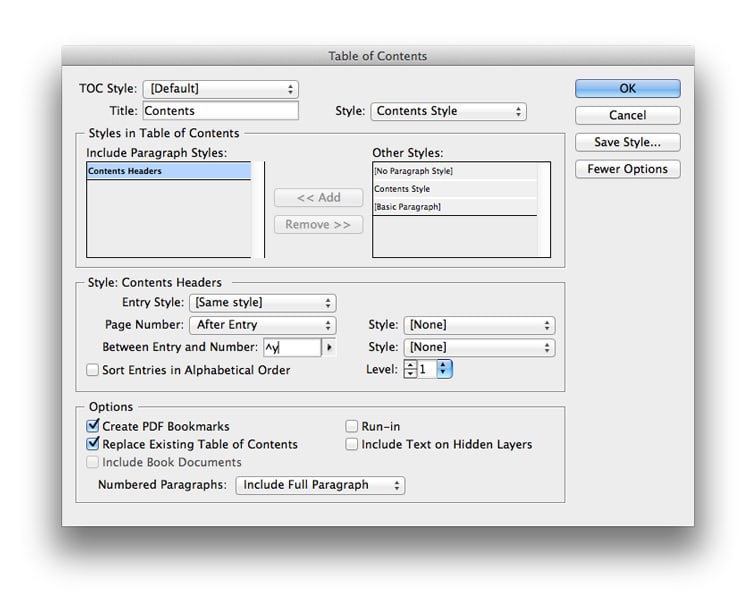Click the Between Entry and Number field
This screenshot has width=750, height=592.
(x=292, y=347)
